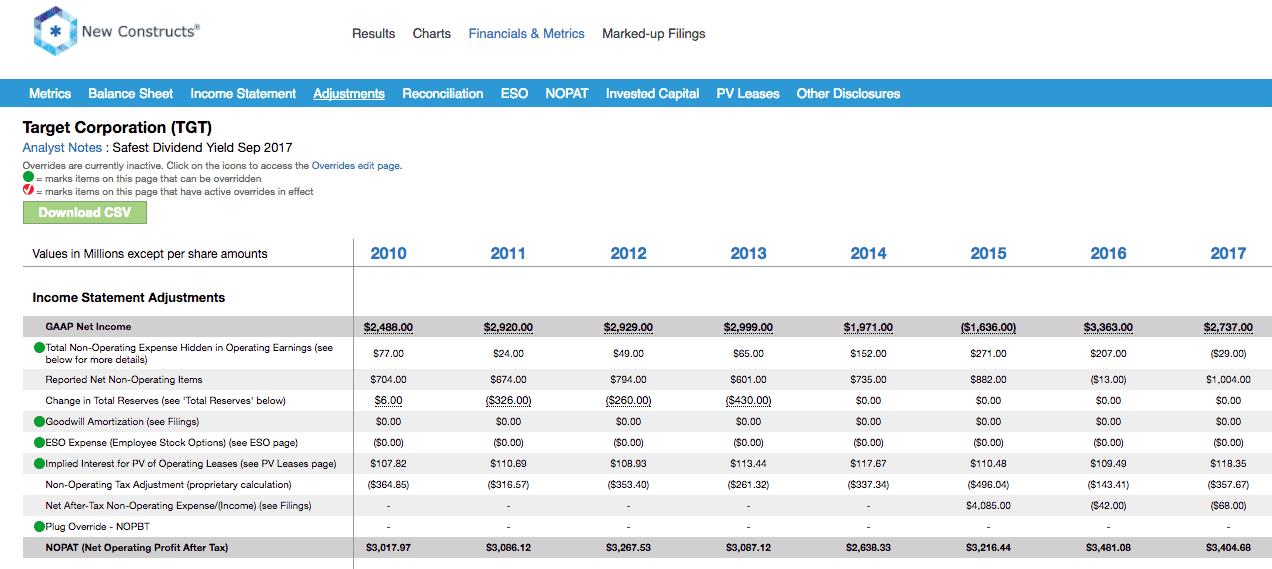Click 2016 Reported Net Non-Operating Items ($13.00)
Image resolution: width=1272 pixels, height=569 pixels.
[1108, 379]
